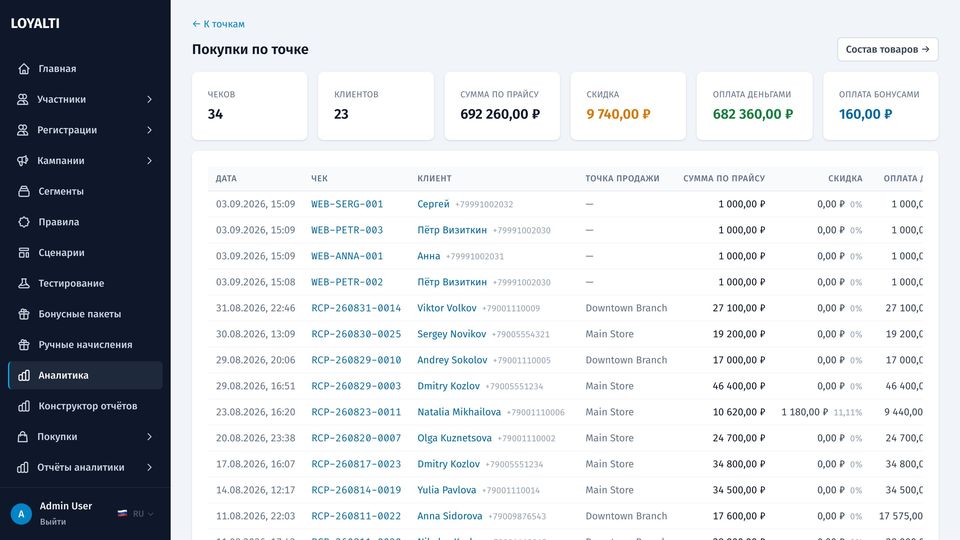Screen dimensions: 960x540
Task: Click the Сценарии icon
Action: coord(24,252)
